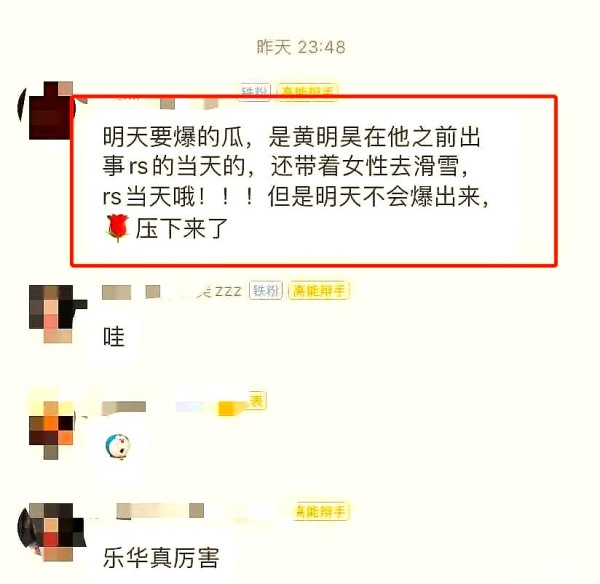
Task: Select the 铁粉 badge next to zzz username
Action: 266,290
